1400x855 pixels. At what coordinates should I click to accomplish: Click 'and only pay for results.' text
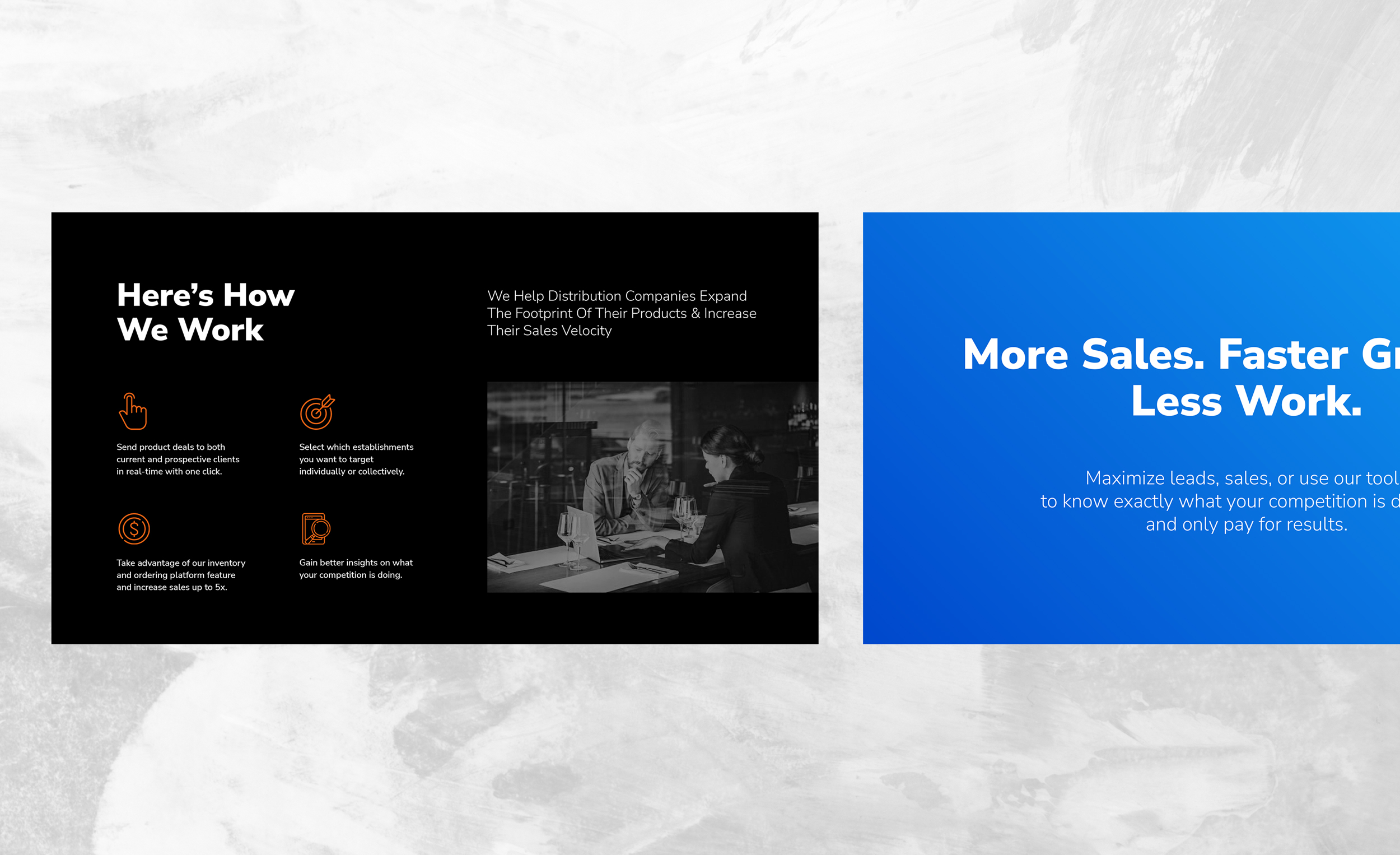point(1246,524)
